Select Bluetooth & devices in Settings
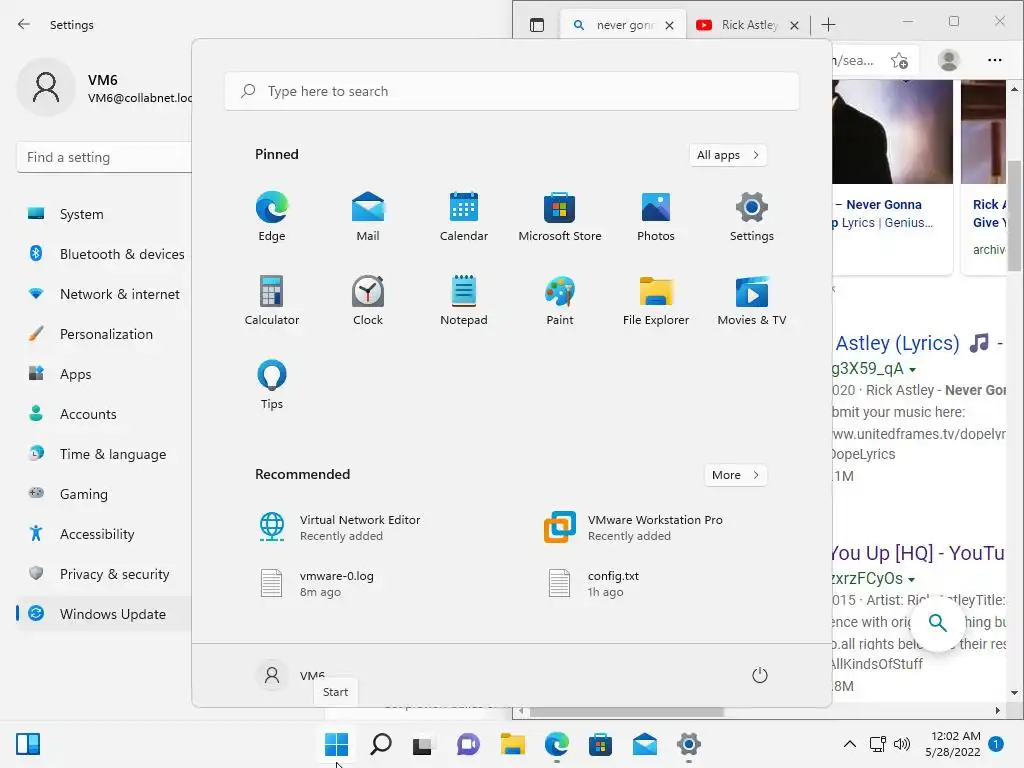This screenshot has height=768, width=1024. tap(104, 254)
